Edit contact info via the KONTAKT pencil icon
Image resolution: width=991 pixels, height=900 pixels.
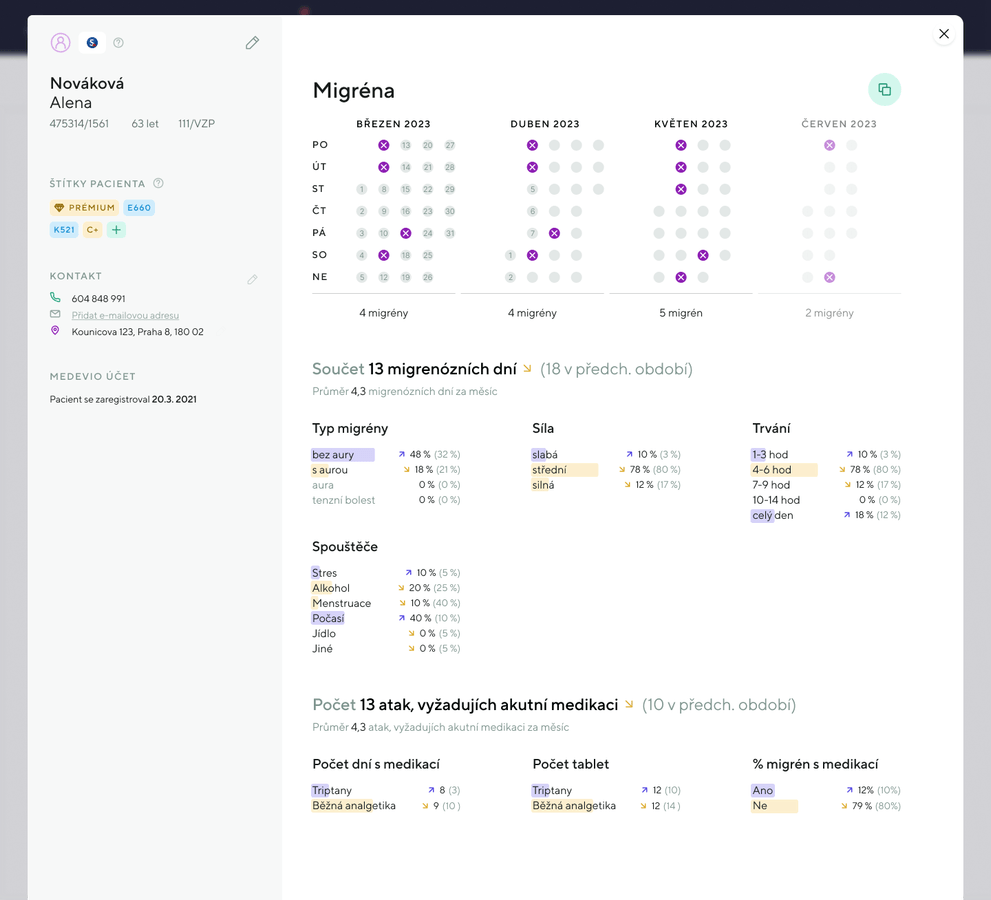coord(253,279)
